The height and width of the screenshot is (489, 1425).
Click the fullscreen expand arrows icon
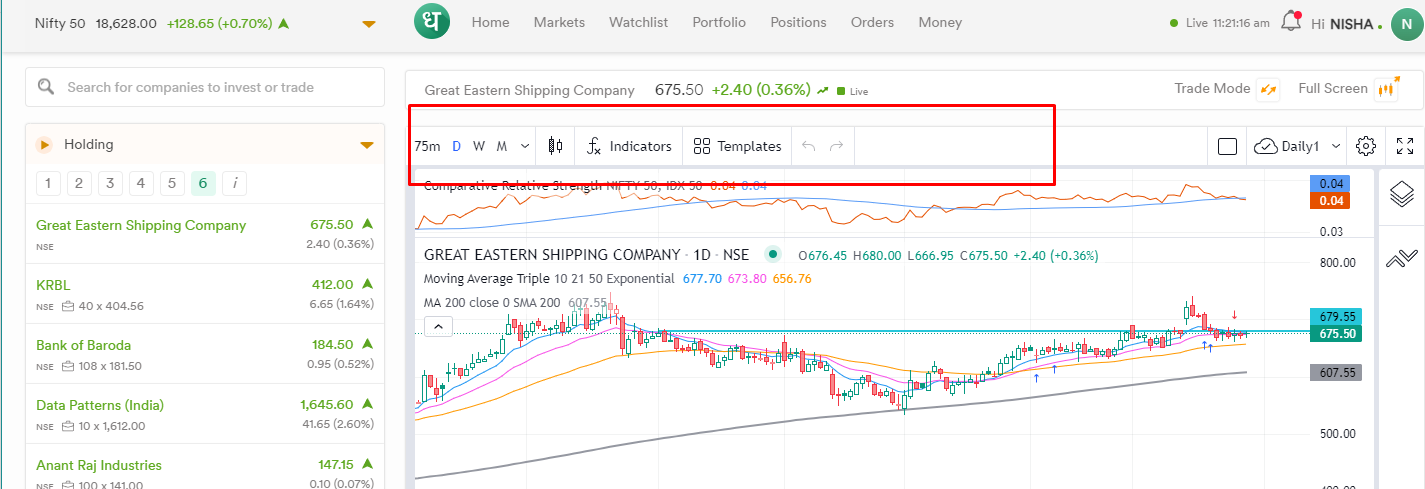tap(1405, 146)
